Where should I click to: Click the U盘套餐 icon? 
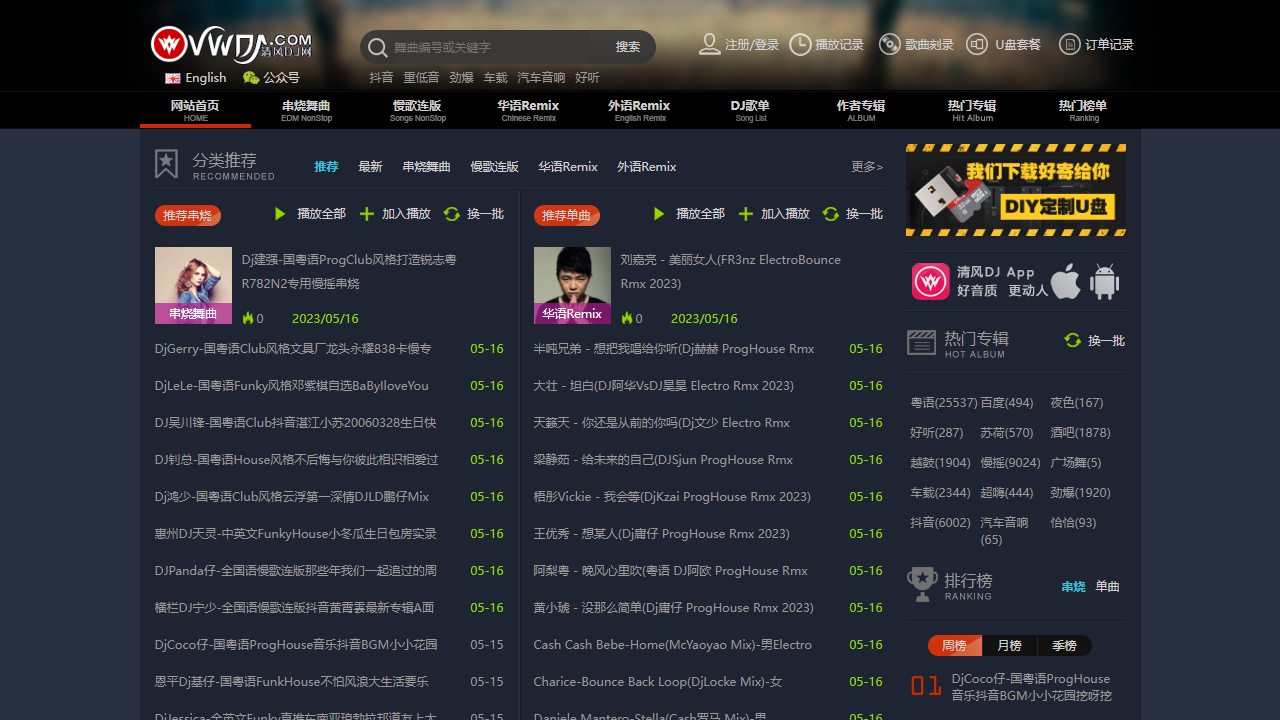[x=977, y=44]
